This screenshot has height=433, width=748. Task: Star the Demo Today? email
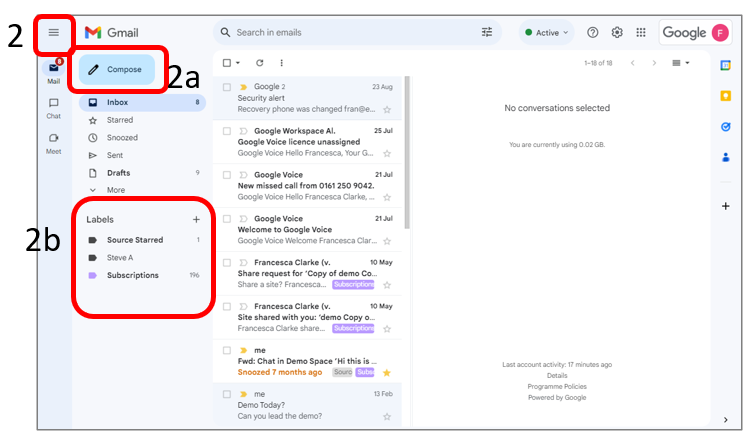[x=387, y=417]
